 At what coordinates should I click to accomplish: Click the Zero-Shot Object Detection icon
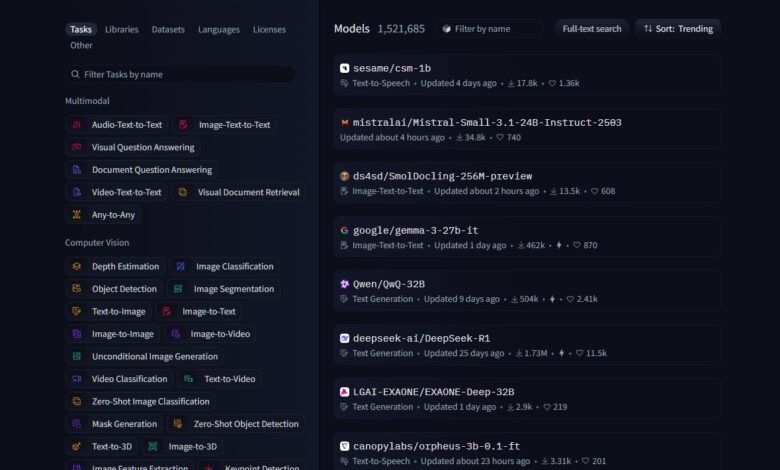click(178, 424)
